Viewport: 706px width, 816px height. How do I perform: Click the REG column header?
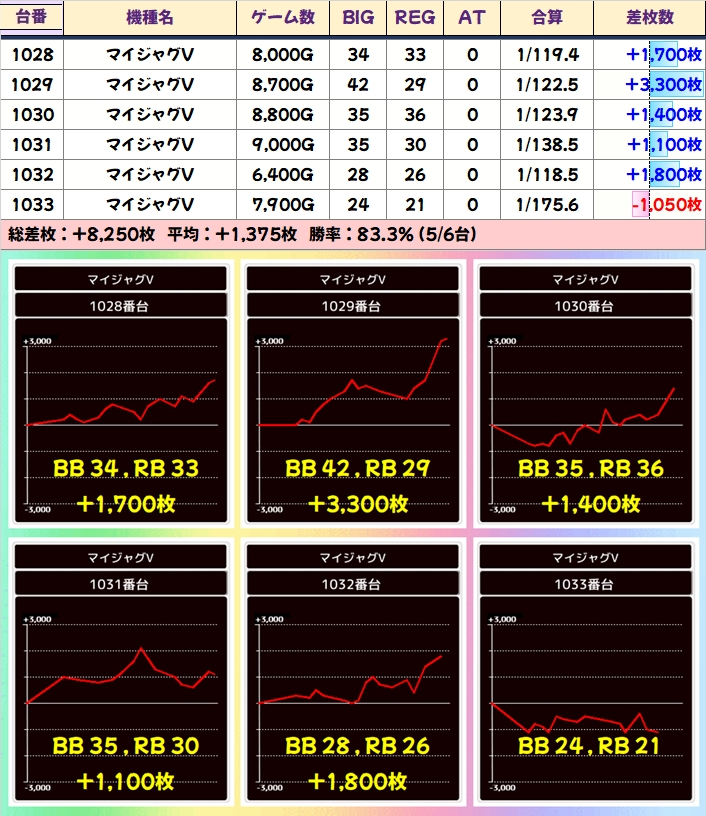pyautogui.click(x=414, y=17)
